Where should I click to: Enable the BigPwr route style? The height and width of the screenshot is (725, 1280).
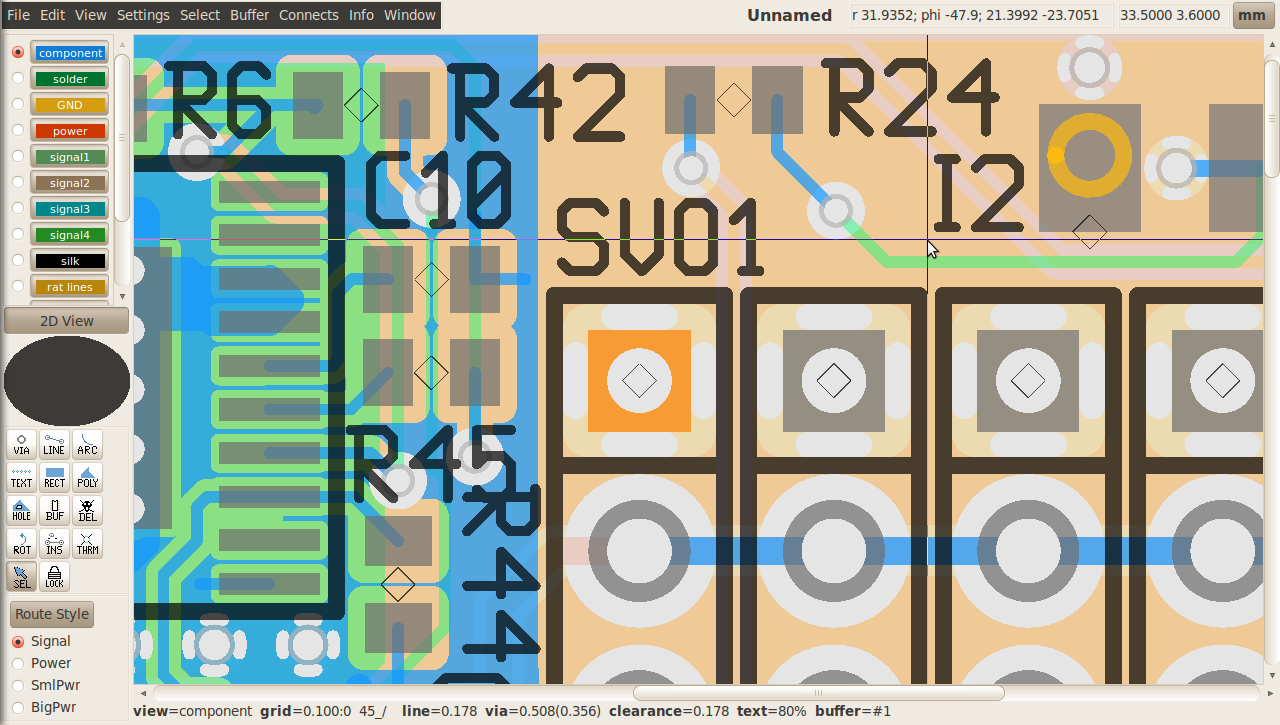(18, 707)
